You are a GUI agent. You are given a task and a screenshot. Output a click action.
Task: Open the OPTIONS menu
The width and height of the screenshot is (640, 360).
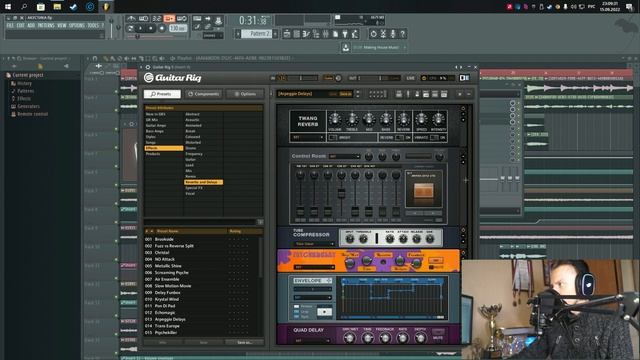pyautogui.click(x=76, y=25)
